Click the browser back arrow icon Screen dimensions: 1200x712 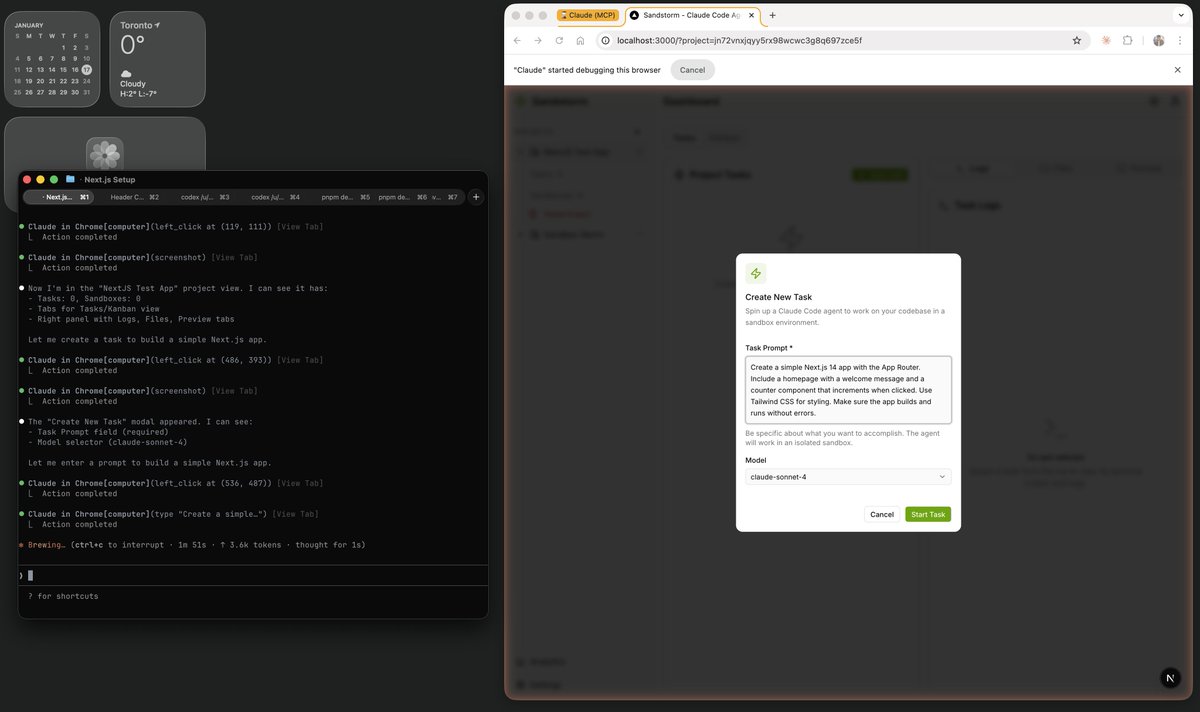516,41
